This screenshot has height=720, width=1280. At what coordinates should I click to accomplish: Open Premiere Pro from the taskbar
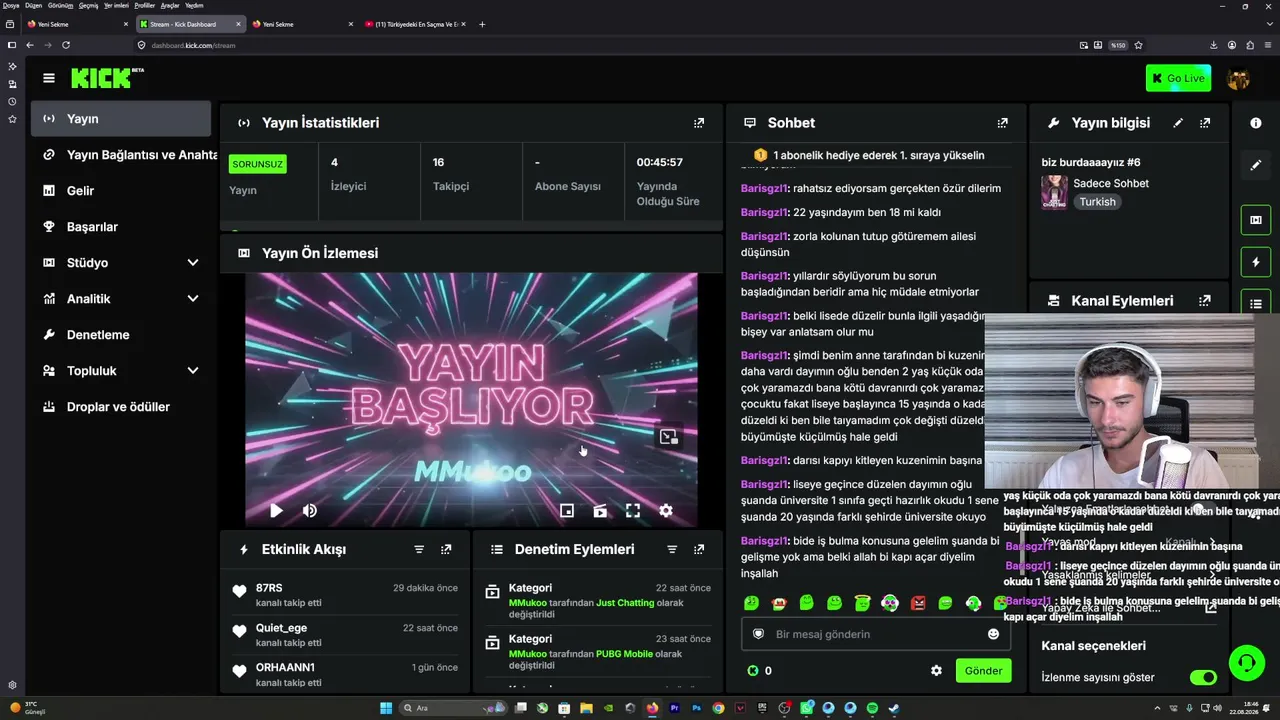(x=674, y=708)
